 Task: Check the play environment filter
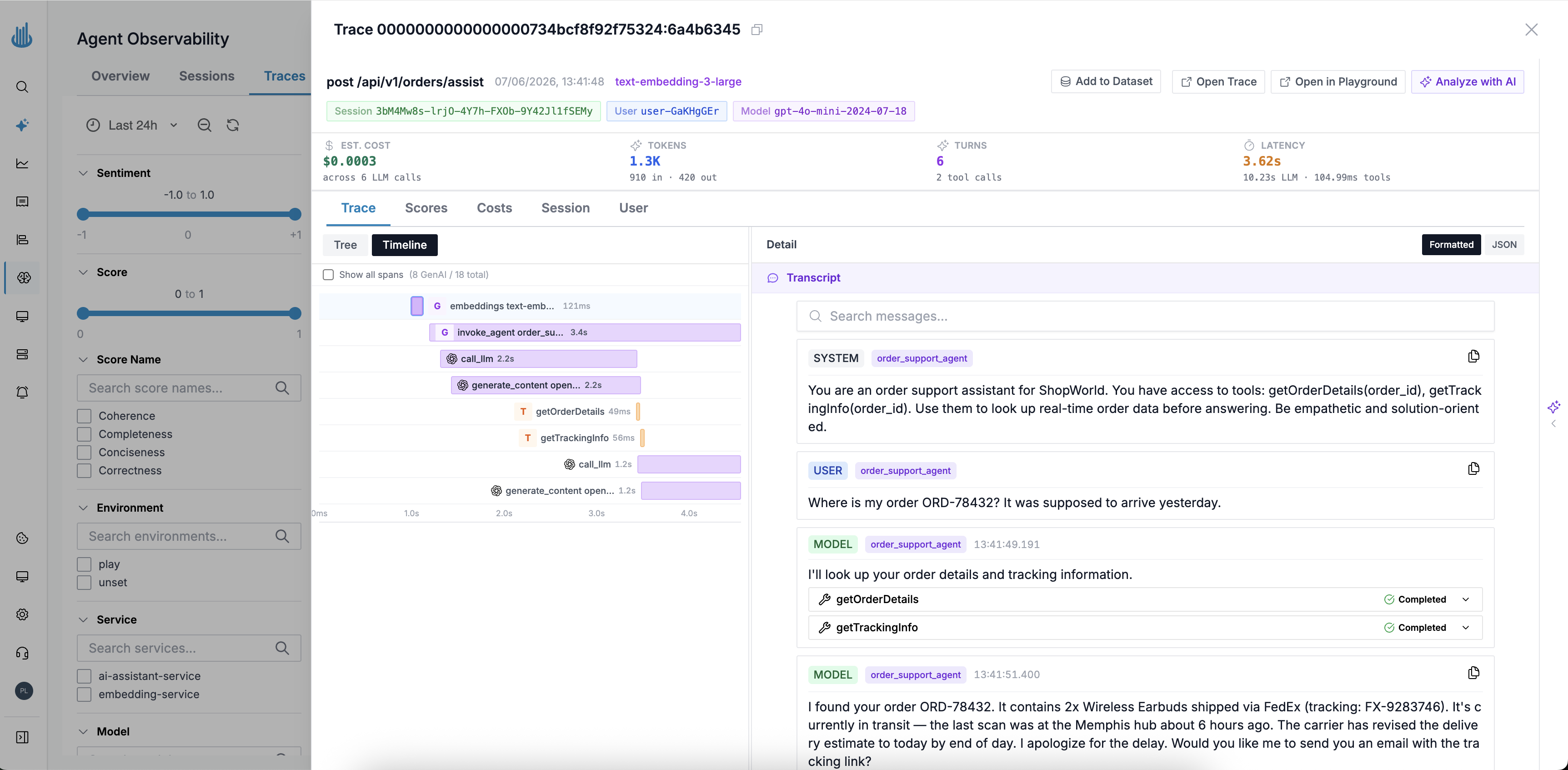84,564
